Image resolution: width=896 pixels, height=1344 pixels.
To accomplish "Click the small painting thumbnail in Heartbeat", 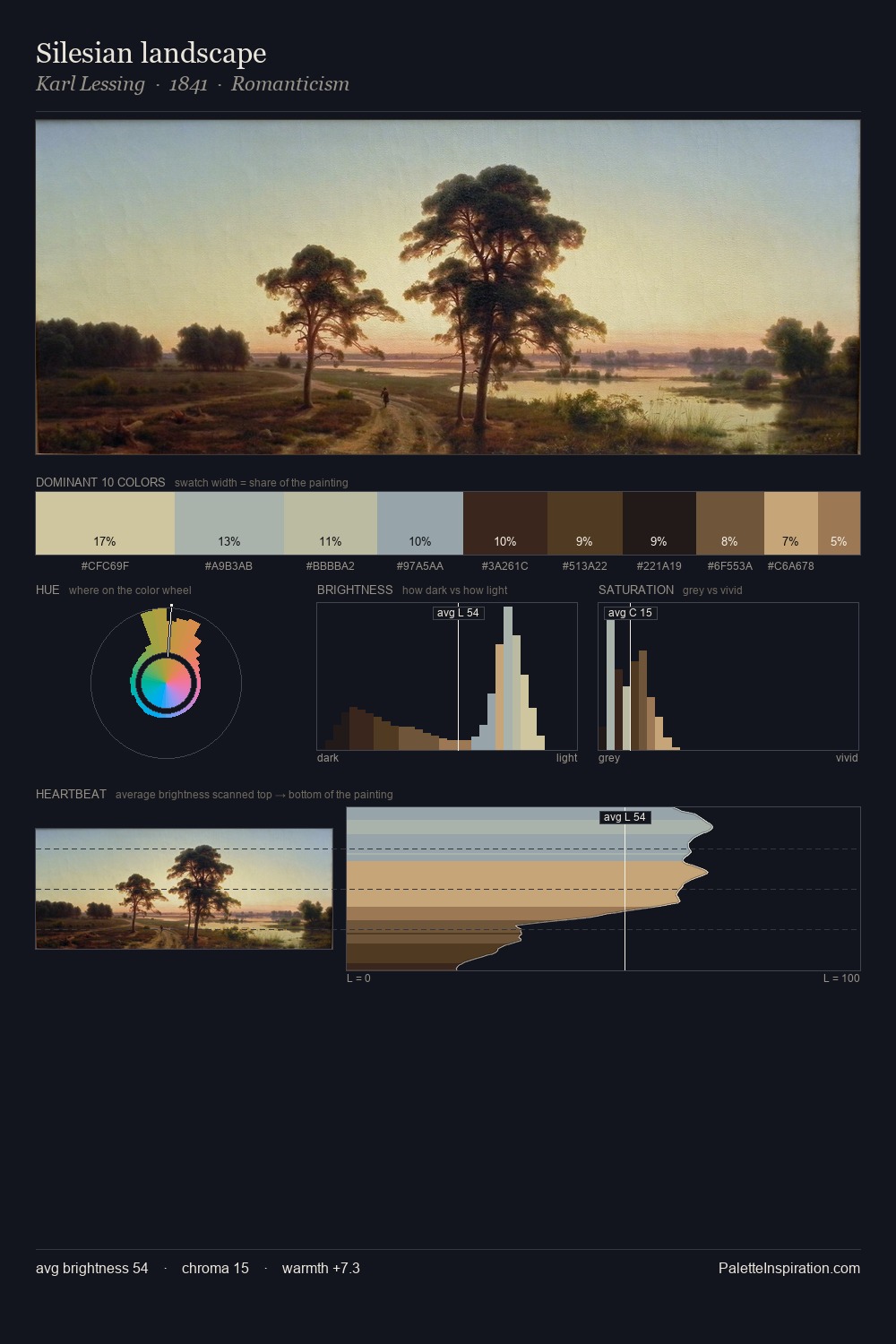I will pyautogui.click(x=184, y=889).
